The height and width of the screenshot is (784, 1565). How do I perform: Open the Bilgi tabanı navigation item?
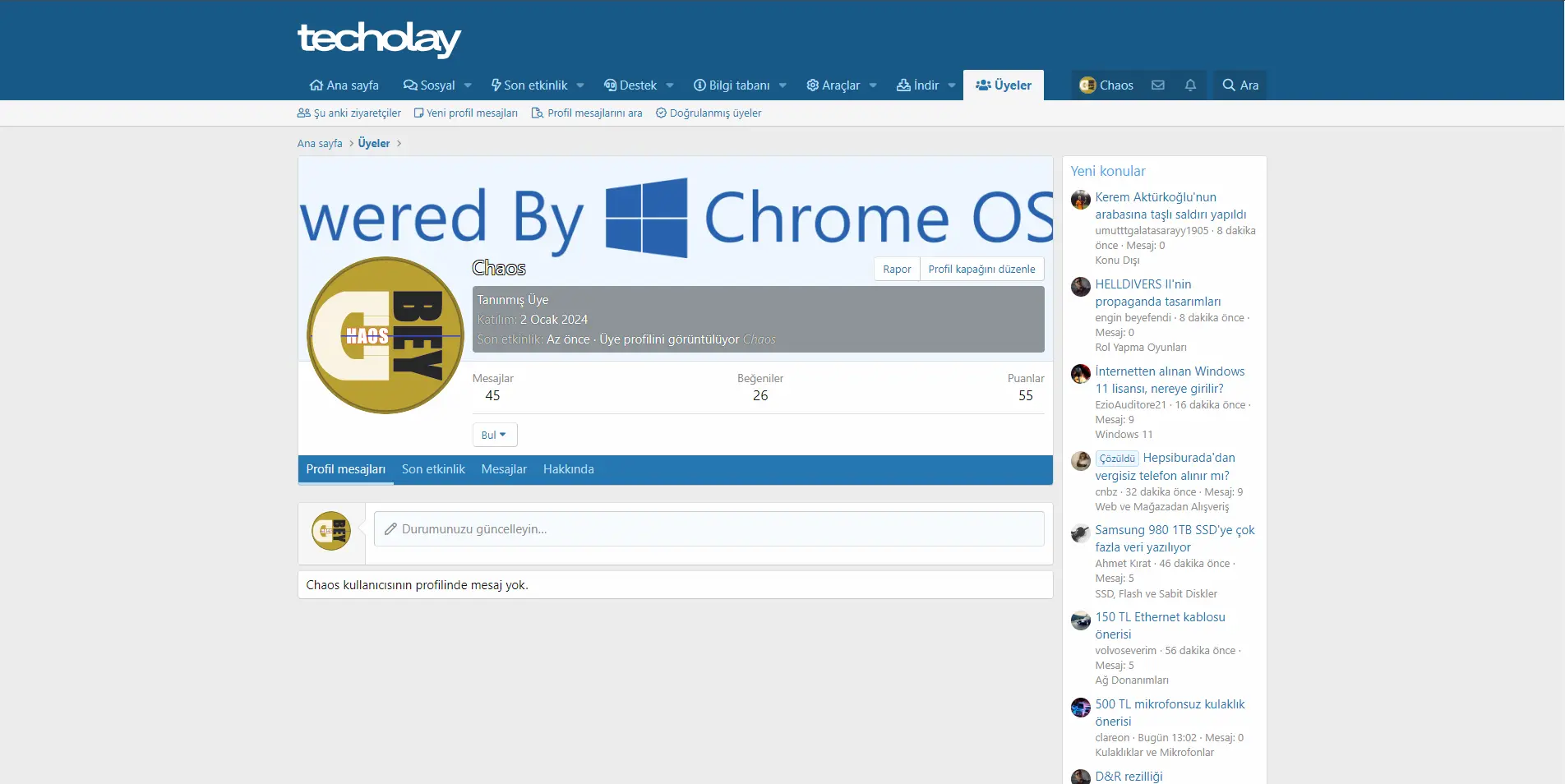[732, 85]
